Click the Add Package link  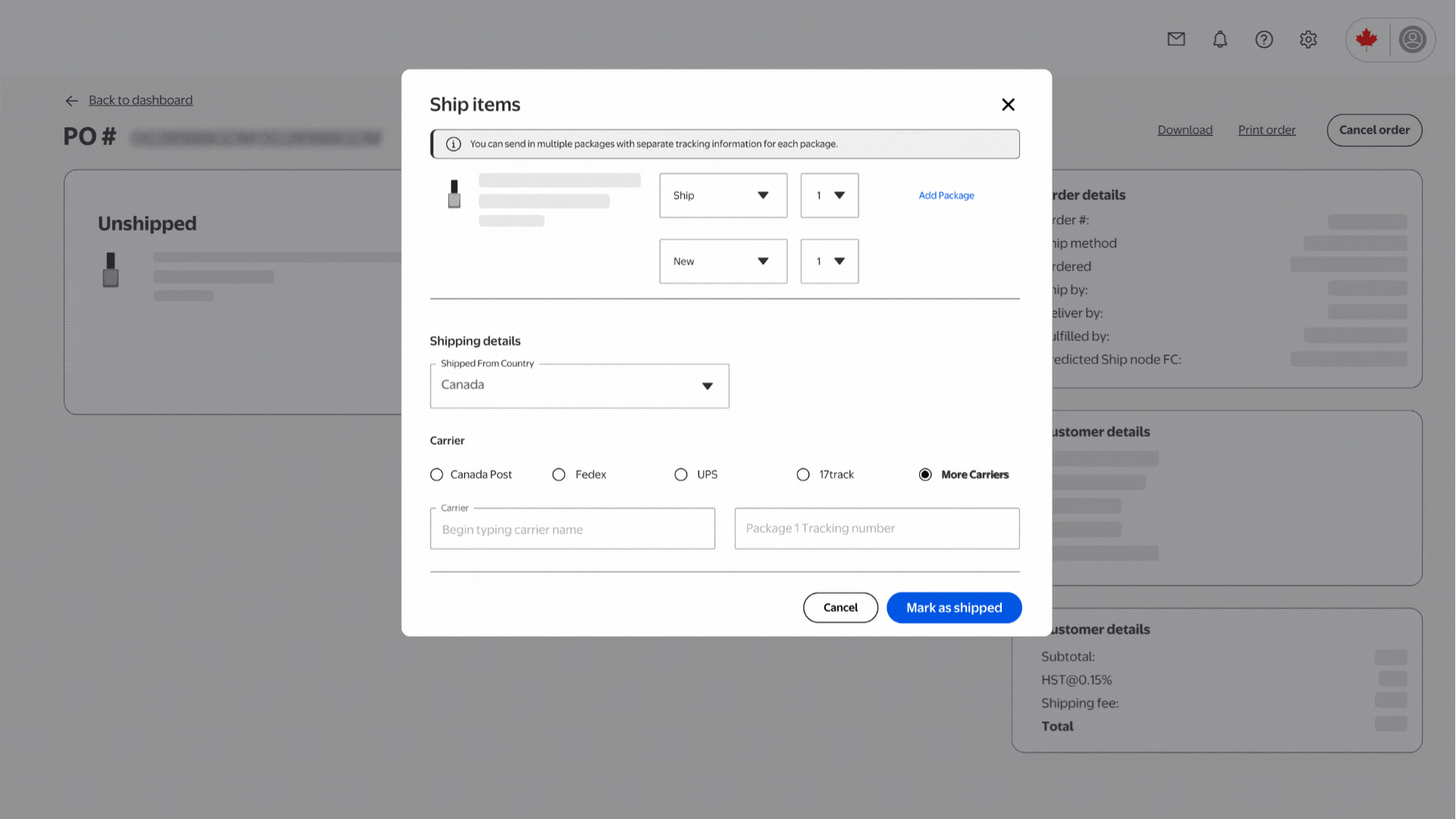[x=946, y=196]
